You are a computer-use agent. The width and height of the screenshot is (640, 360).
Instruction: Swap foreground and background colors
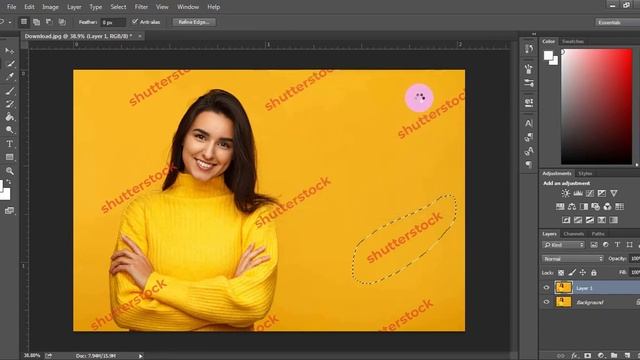tap(8, 182)
